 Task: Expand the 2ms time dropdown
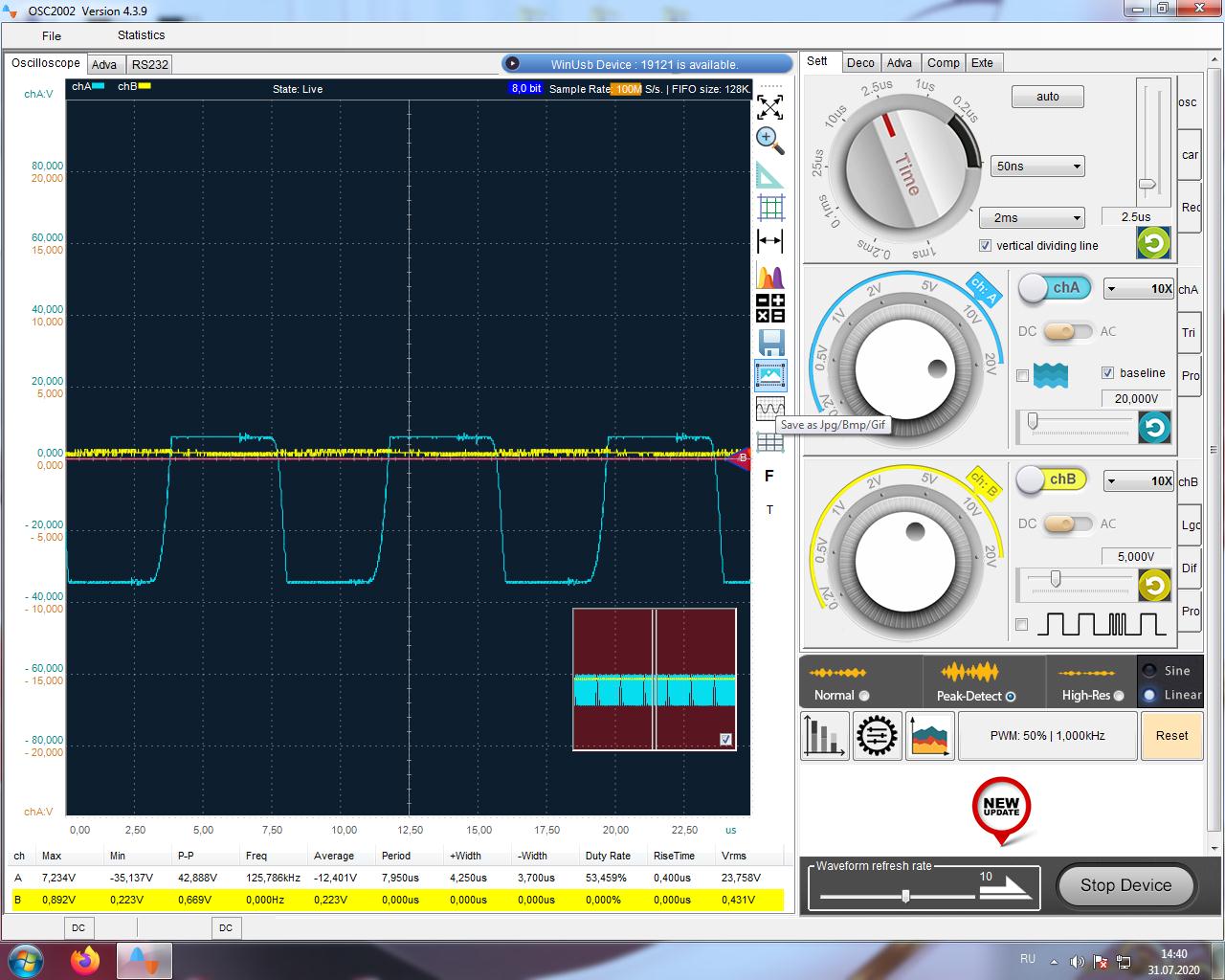[x=1032, y=218]
